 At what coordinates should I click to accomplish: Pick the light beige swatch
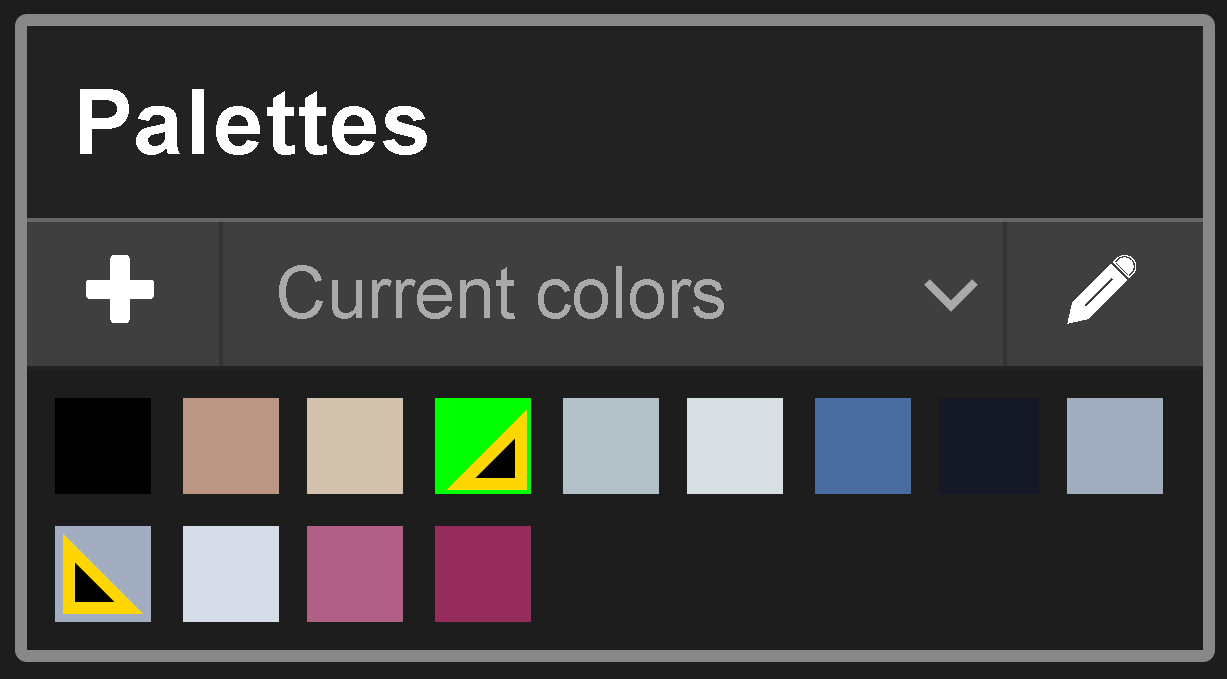point(355,446)
